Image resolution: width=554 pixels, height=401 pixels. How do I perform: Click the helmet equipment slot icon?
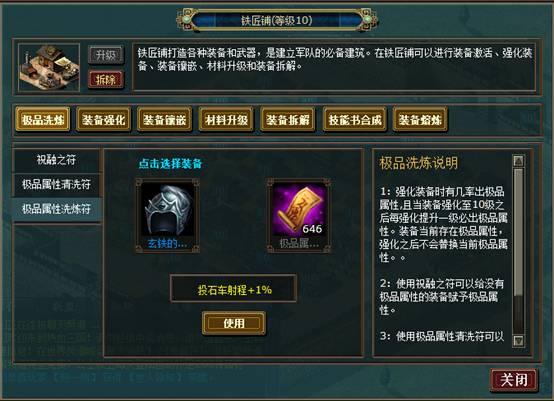point(167,215)
